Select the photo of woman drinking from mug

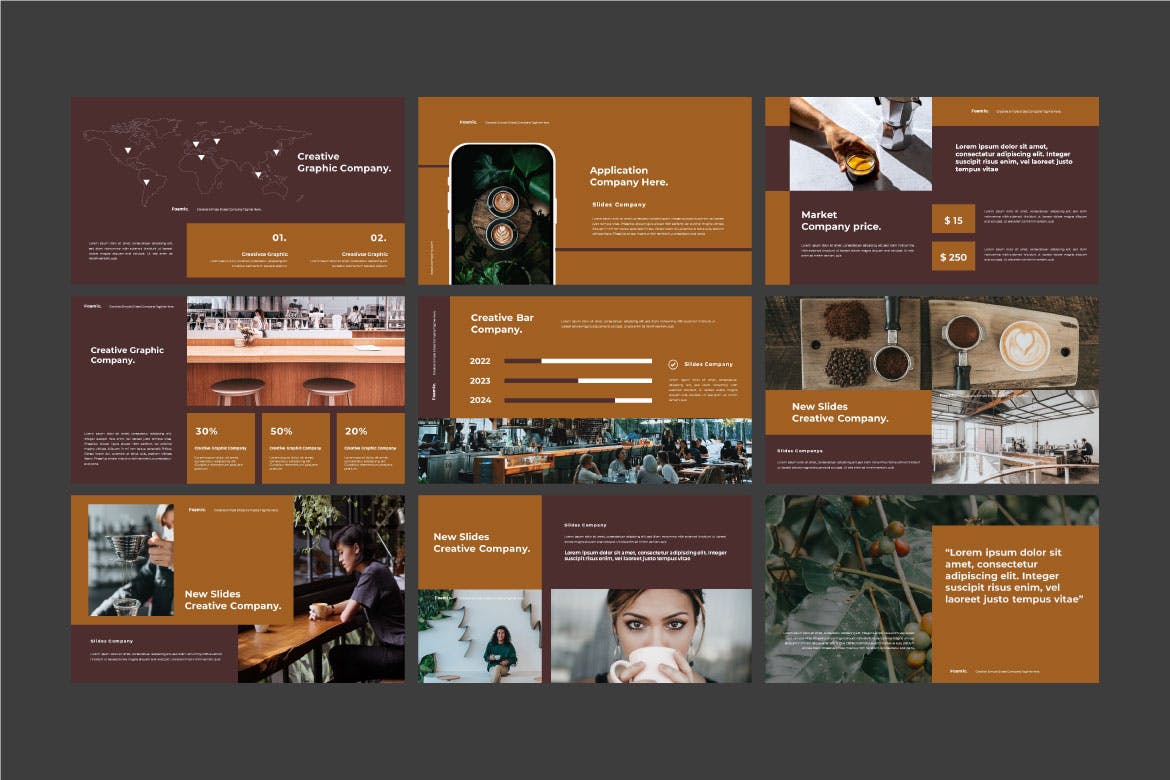pyautogui.click(x=651, y=635)
